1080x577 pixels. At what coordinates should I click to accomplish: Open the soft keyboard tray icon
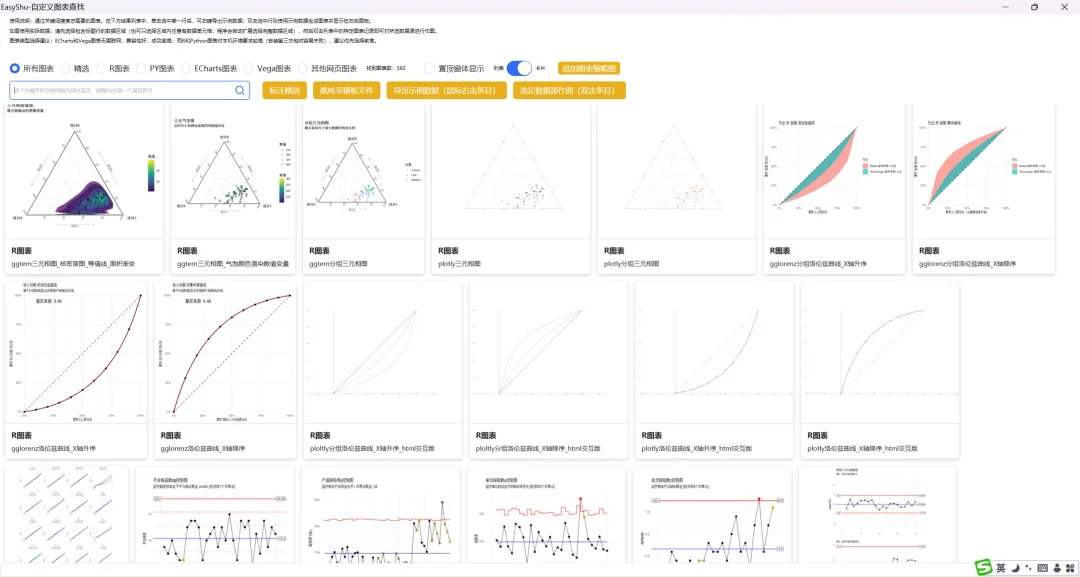[x=1042, y=568]
